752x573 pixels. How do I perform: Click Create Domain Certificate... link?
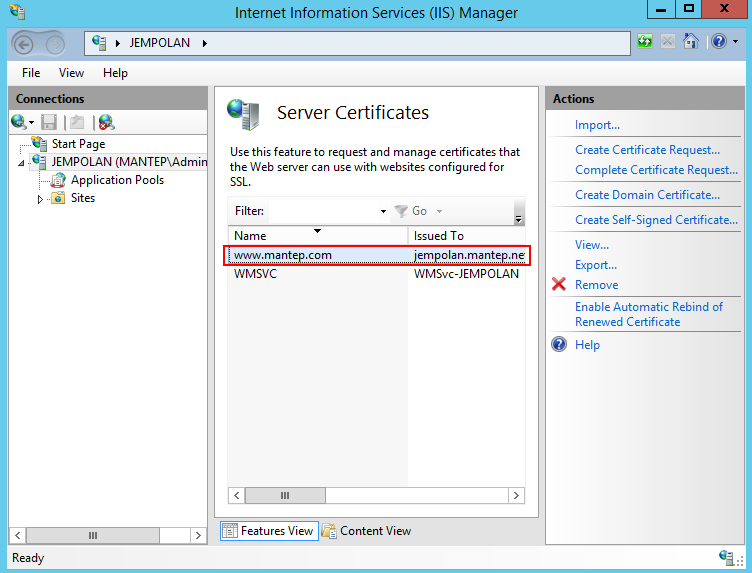(x=647, y=195)
